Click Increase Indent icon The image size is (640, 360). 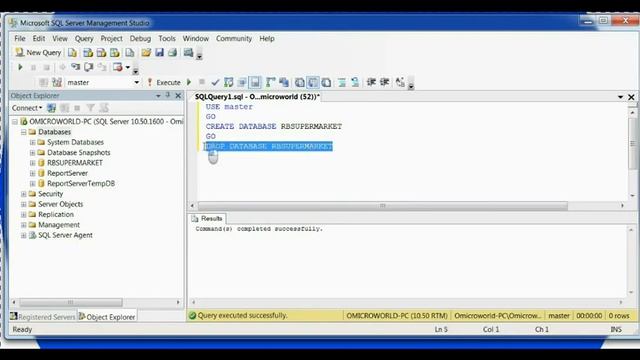(384, 82)
